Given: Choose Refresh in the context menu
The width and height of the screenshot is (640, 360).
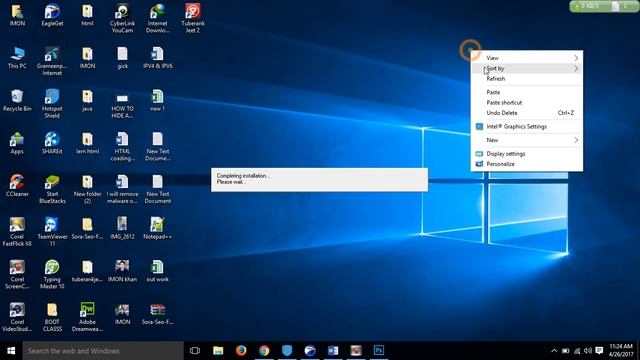Looking at the screenshot, I should 527,79.
